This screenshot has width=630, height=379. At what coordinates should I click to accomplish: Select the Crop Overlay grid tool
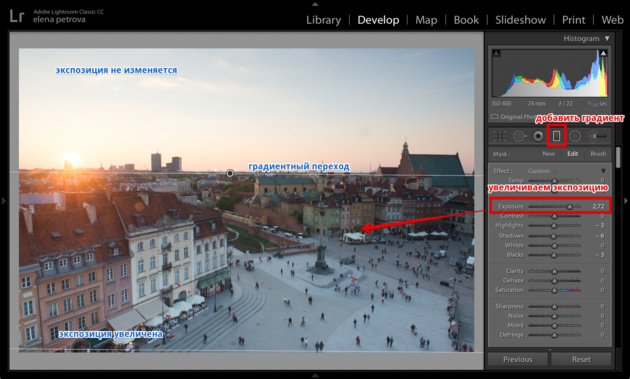coord(499,136)
